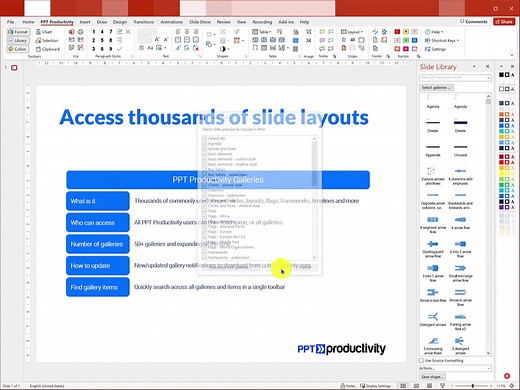The height and width of the screenshot is (390, 520).
Task: Click the red stamp icon
Action: point(397,32)
